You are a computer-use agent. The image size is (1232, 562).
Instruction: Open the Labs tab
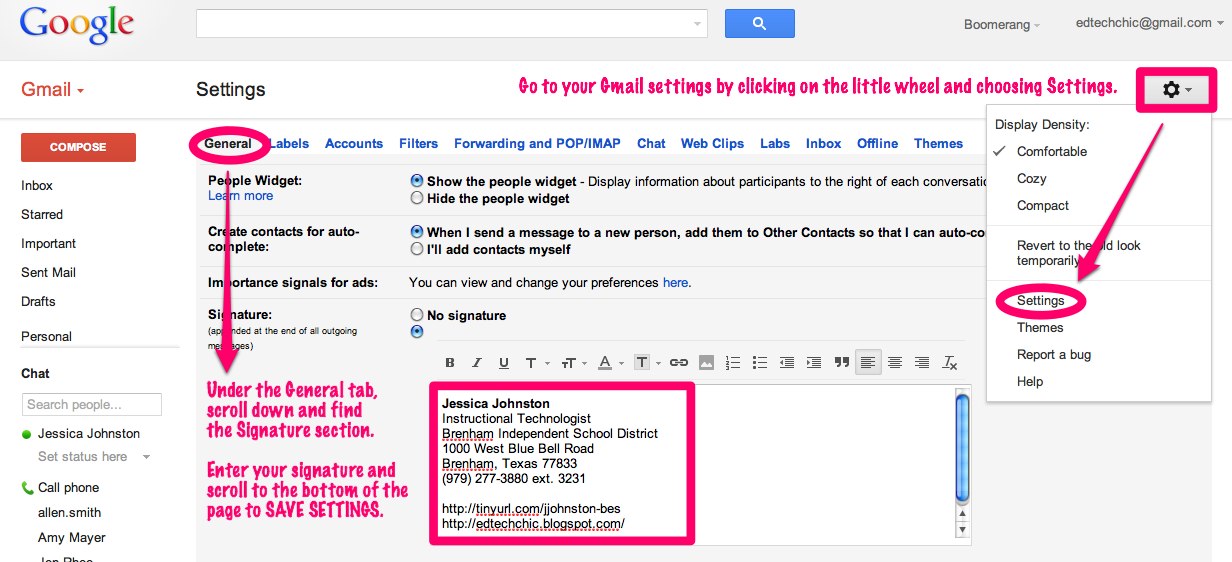(x=775, y=143)
